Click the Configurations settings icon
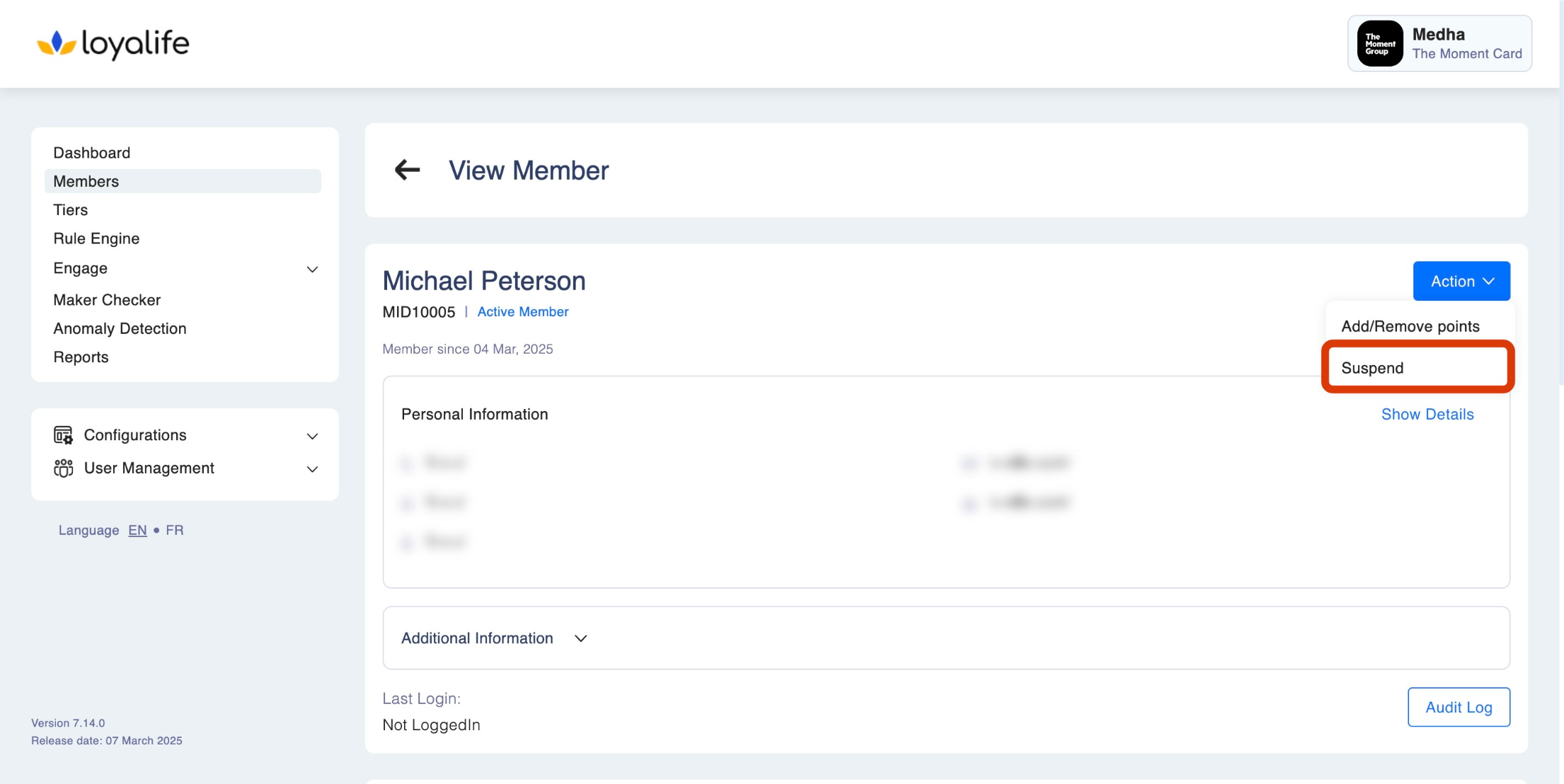The image size is (1564, 784). 63,435
